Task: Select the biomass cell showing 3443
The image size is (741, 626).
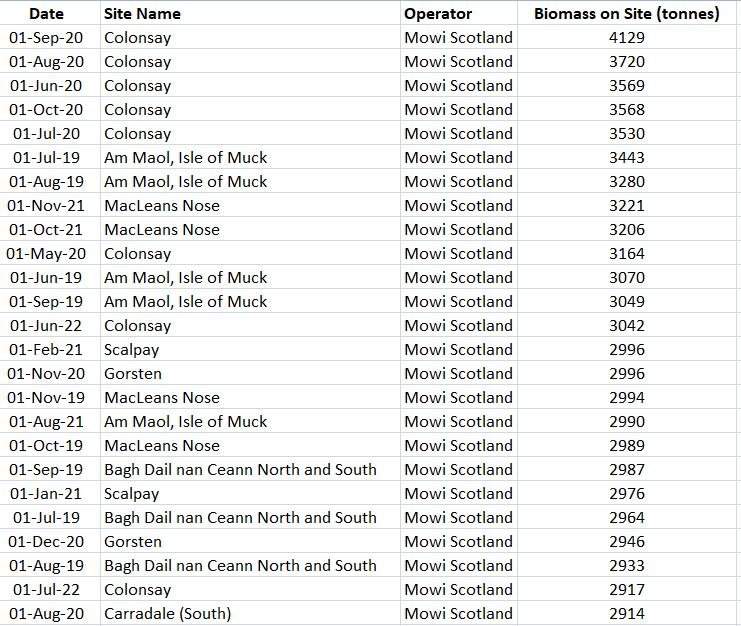Action: [627, 158]
